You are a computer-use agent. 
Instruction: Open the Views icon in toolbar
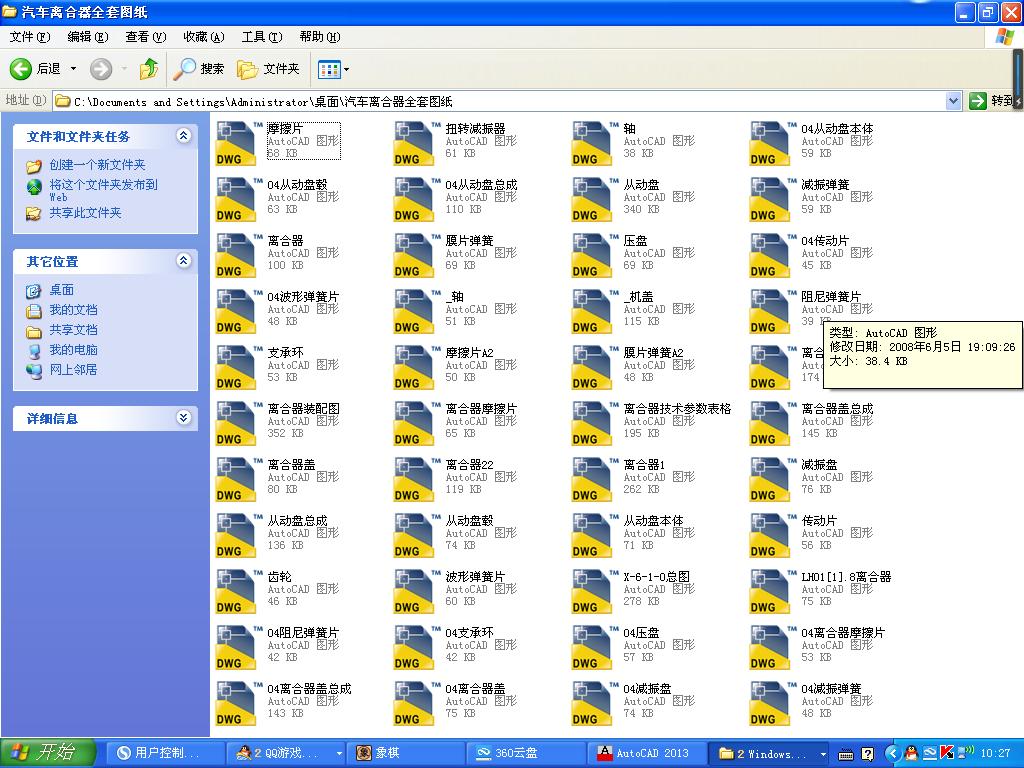click(x=329, y=69)
